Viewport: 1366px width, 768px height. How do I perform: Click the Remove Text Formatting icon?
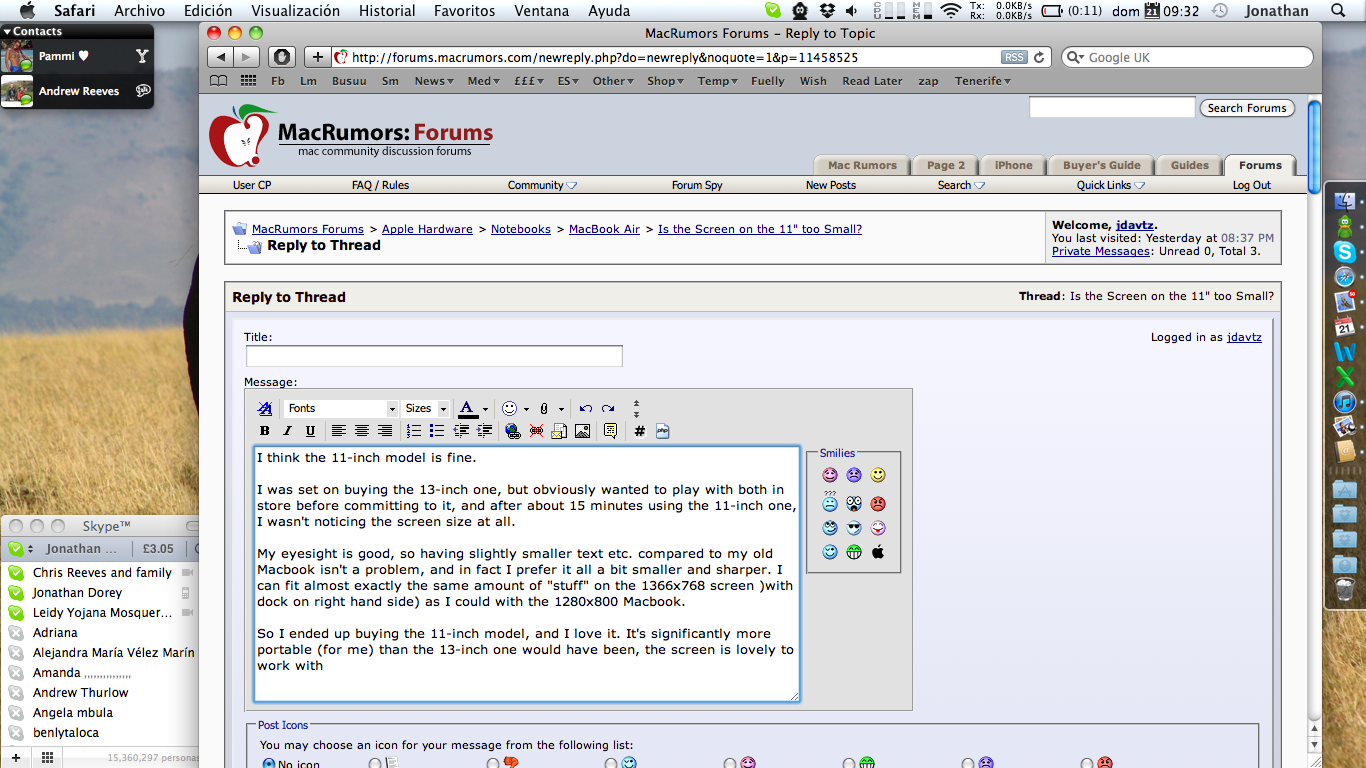click(x=265, y=408)
